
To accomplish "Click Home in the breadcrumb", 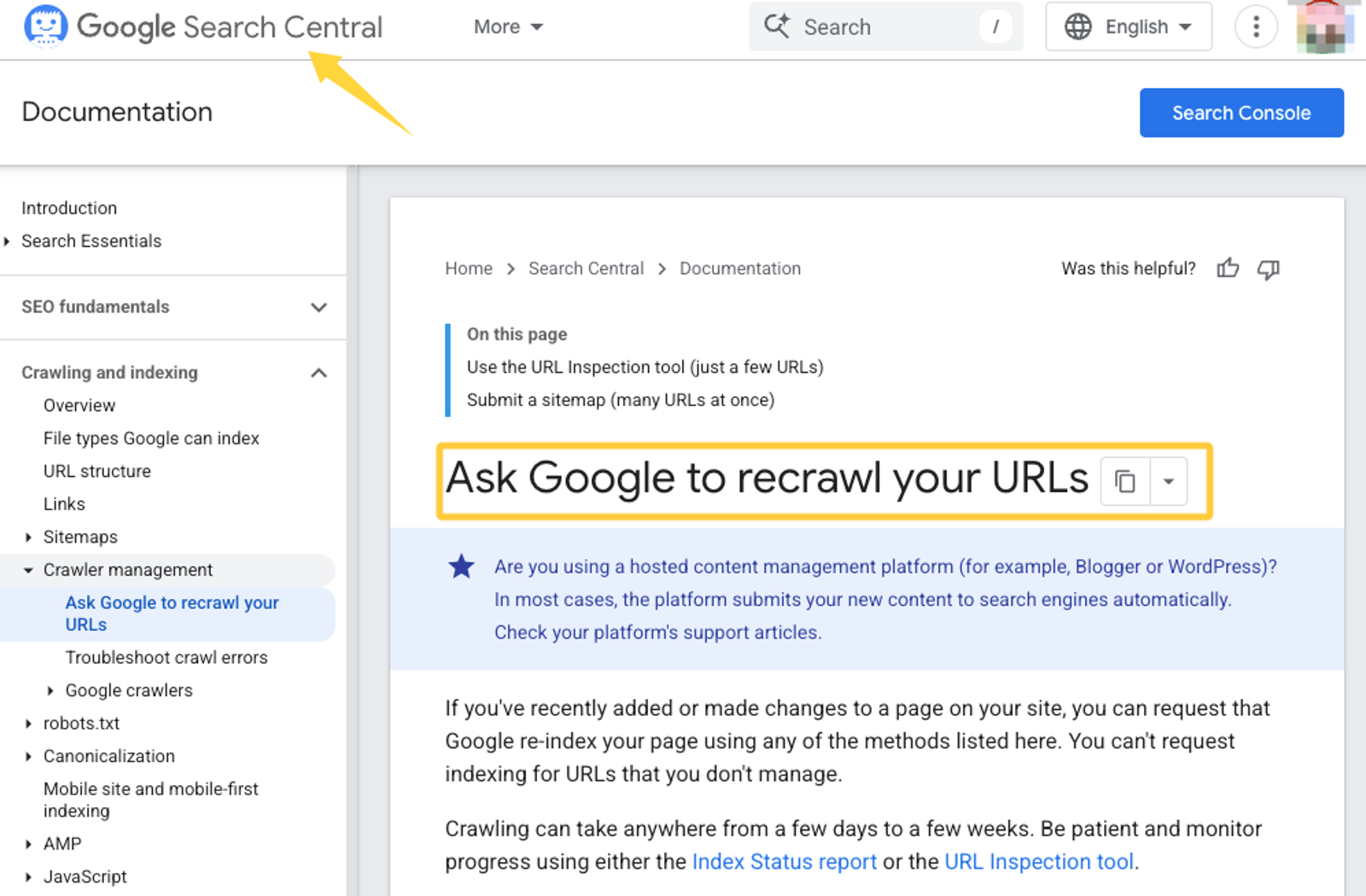I will (469, 269).
